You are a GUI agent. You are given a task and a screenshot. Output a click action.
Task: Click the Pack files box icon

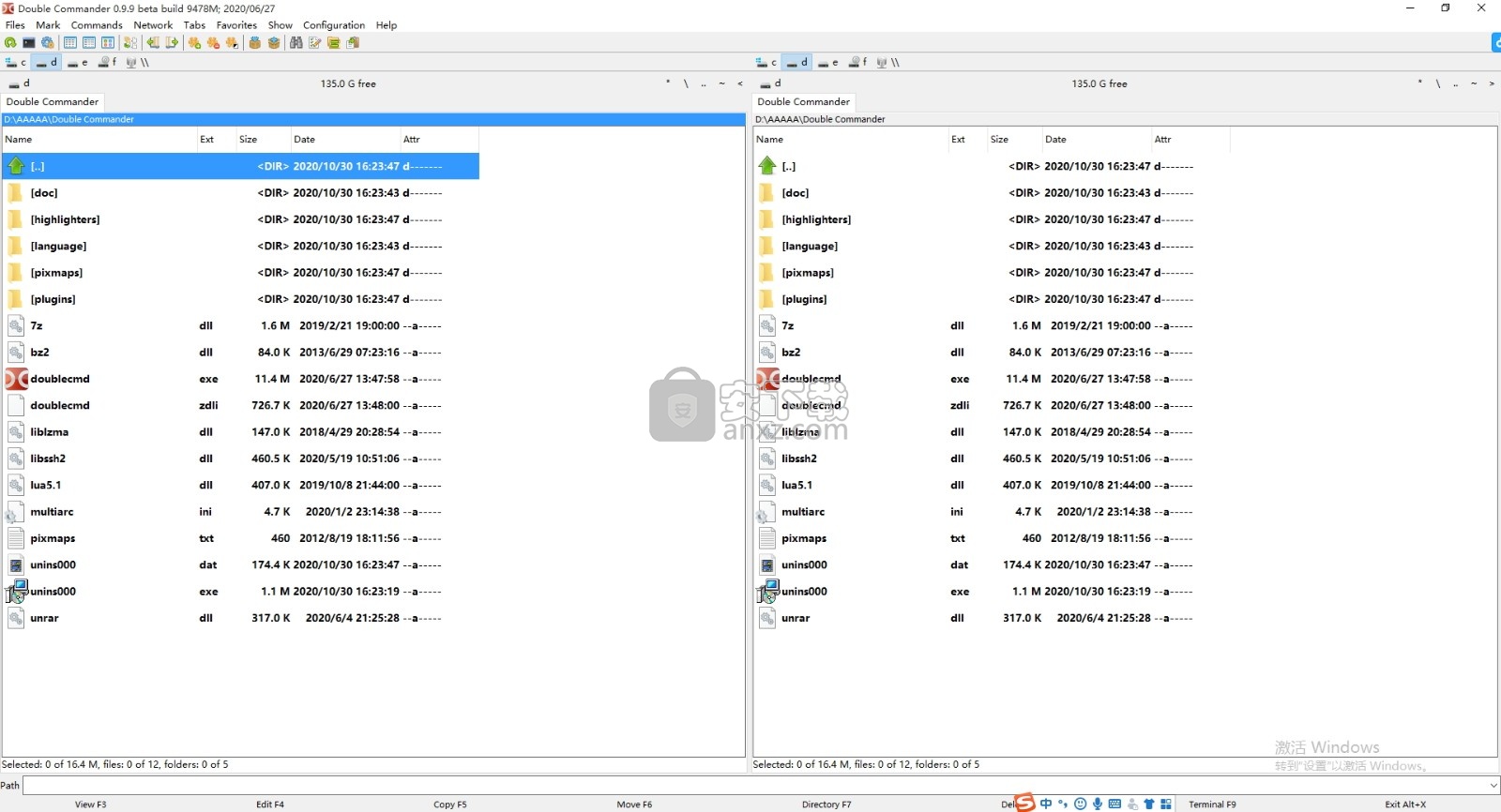tap(255, 43)
